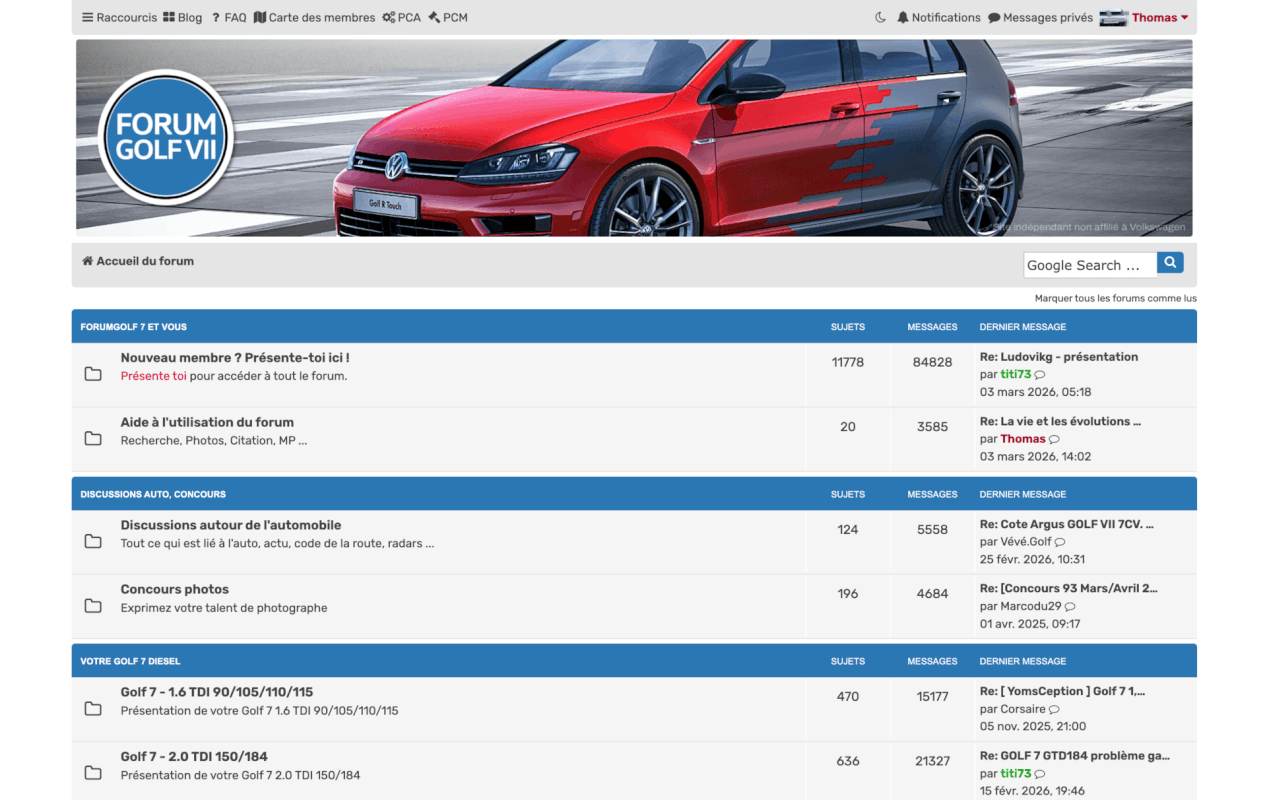Expand the Thomas user dropdown
The image size is (1267, 800).
tap(1144, 17)
